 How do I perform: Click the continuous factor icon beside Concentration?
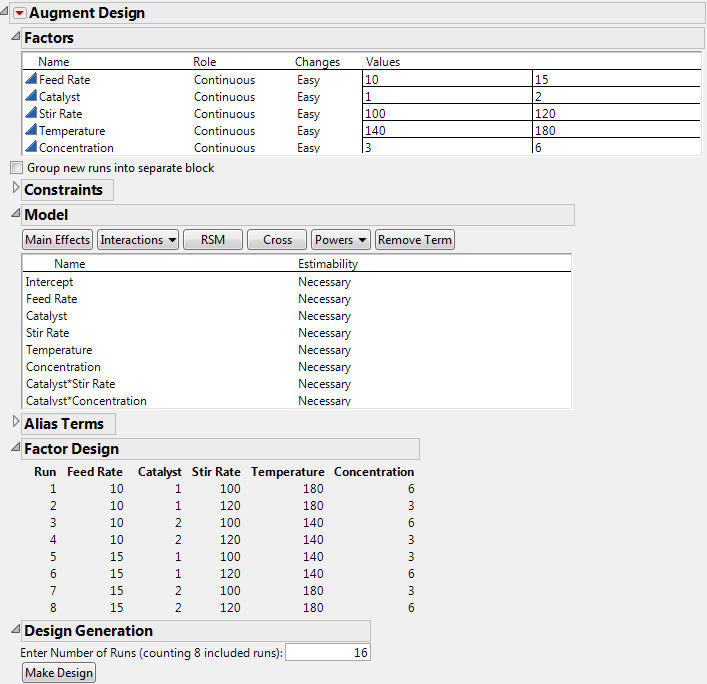[x=31, y=148]
